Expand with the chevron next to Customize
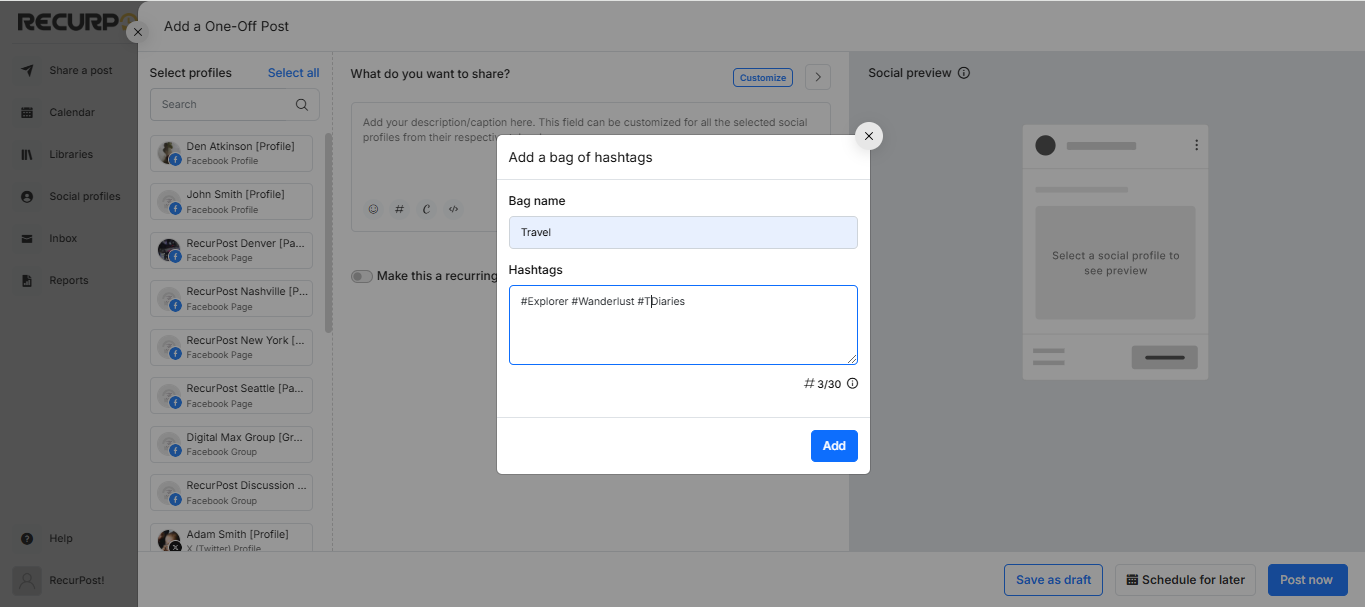 [818, 77]
